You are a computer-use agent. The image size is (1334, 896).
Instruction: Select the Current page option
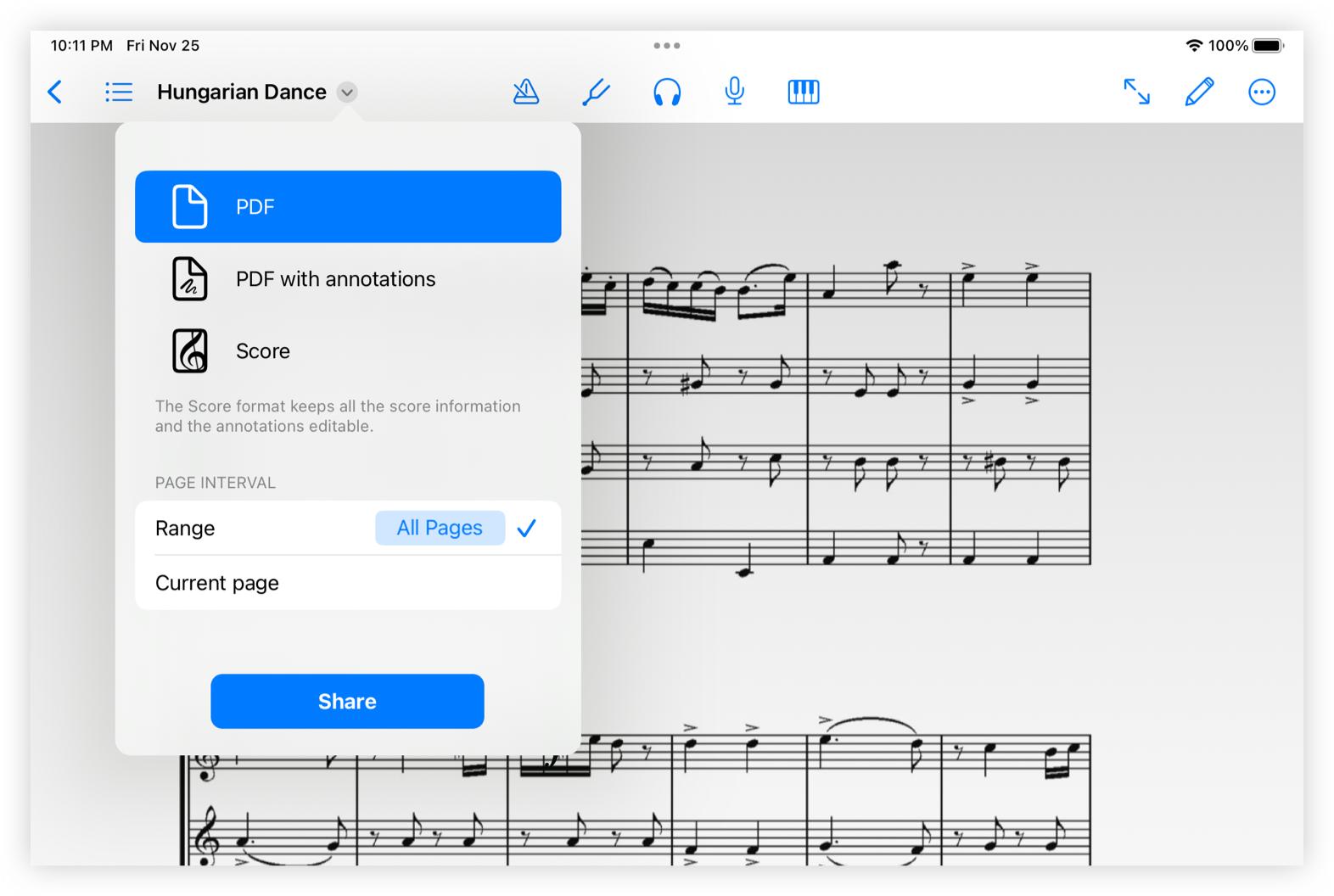[x=348, y=583]
